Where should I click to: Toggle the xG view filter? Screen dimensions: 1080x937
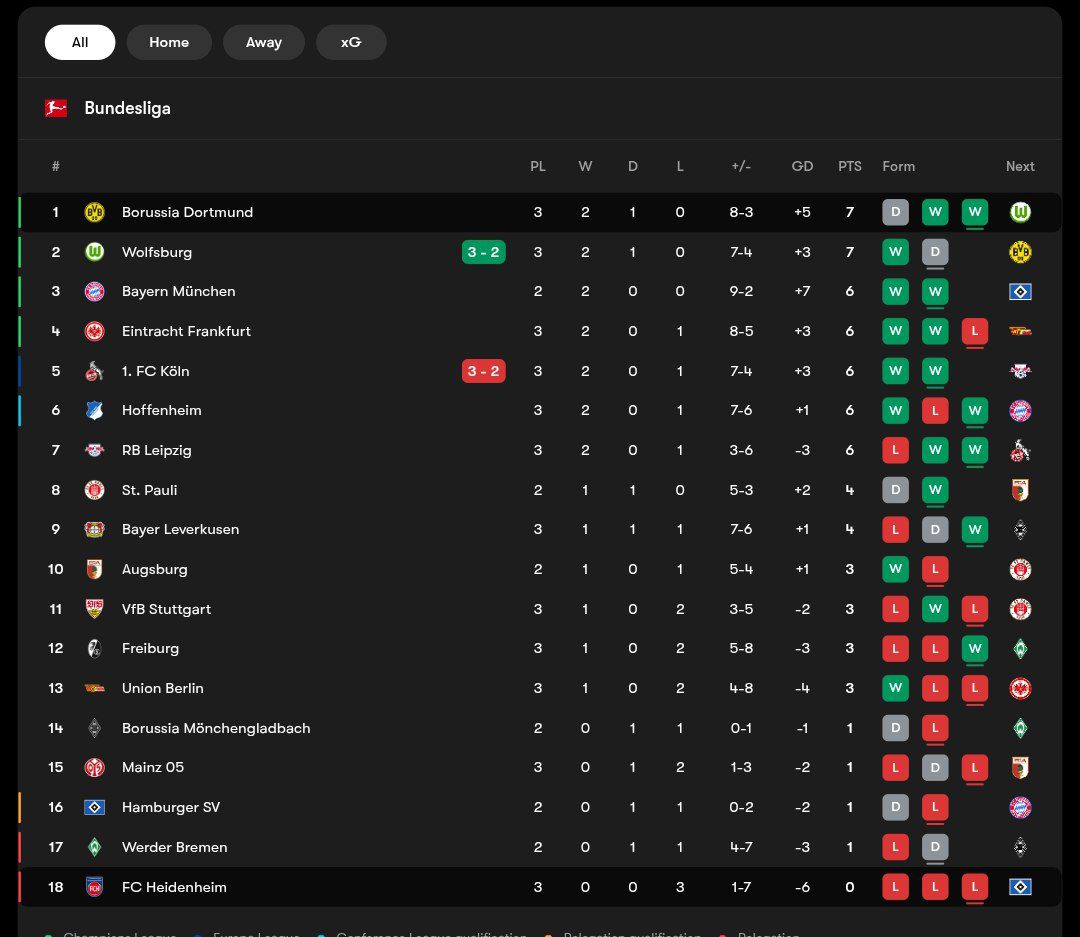click(x=351, y=42)
